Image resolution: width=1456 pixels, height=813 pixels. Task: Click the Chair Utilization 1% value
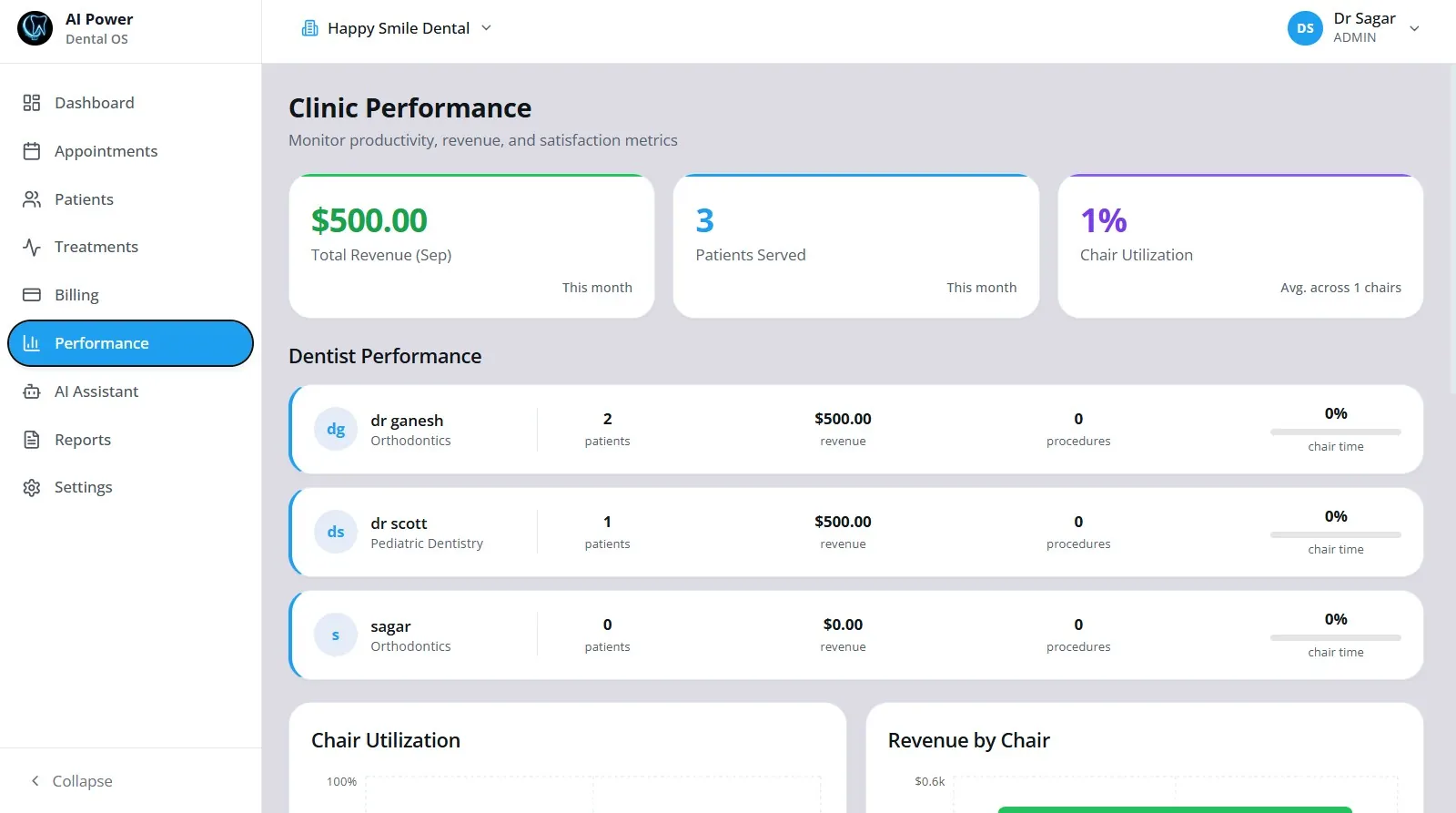(1103, 220)
